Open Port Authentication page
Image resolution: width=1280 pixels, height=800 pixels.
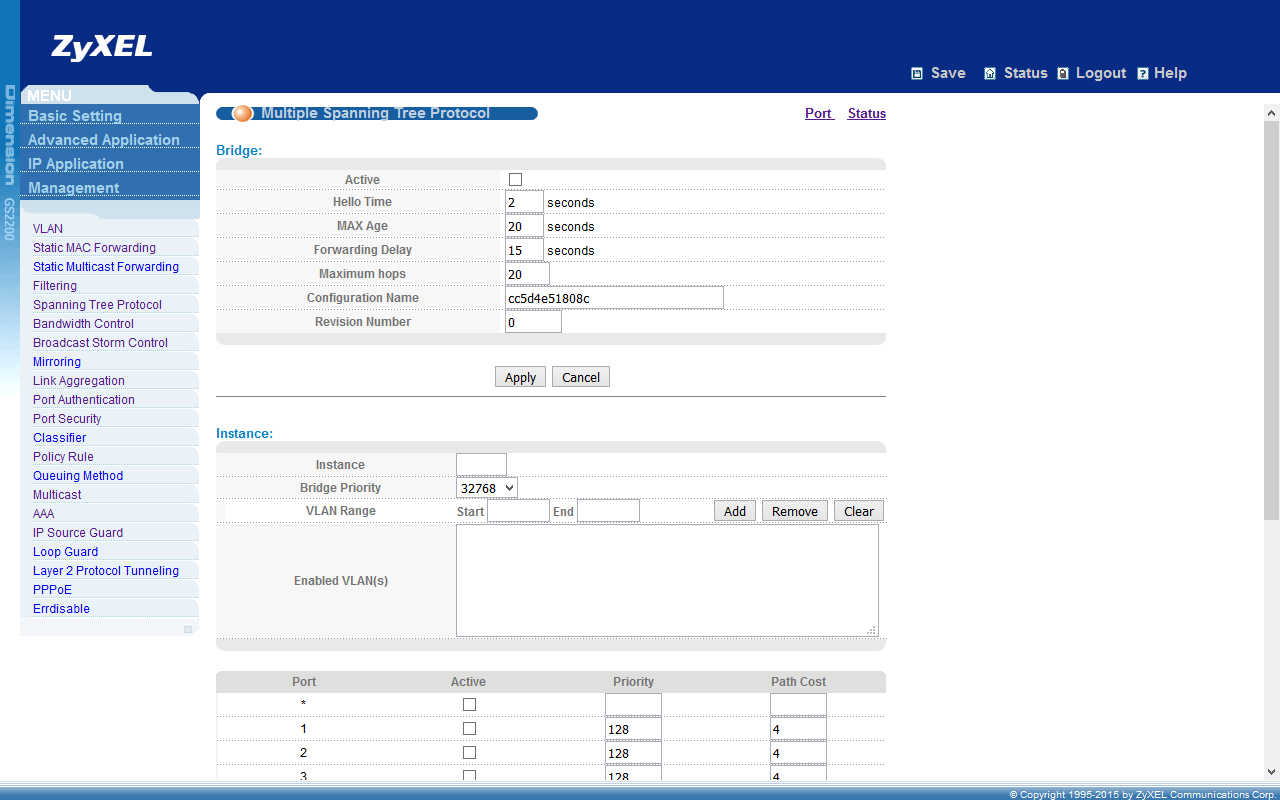click(x=84, y=400)
